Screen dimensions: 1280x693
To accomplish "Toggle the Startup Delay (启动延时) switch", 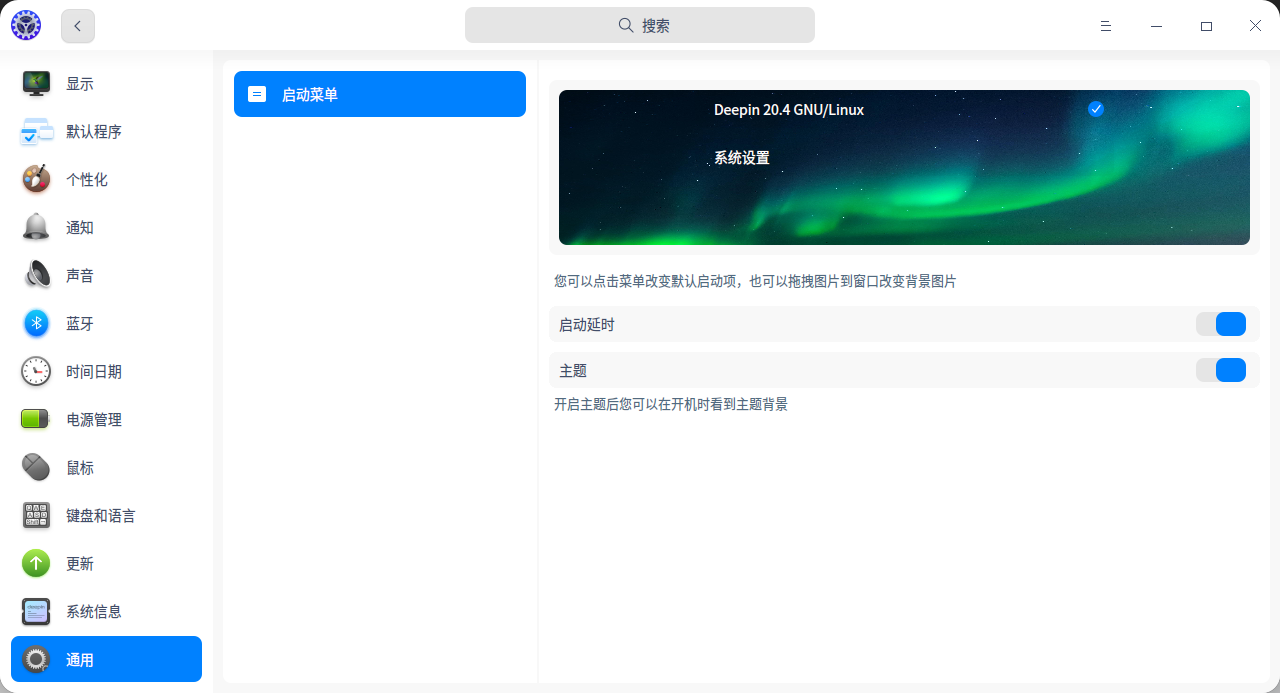I will click(1221, 324).
